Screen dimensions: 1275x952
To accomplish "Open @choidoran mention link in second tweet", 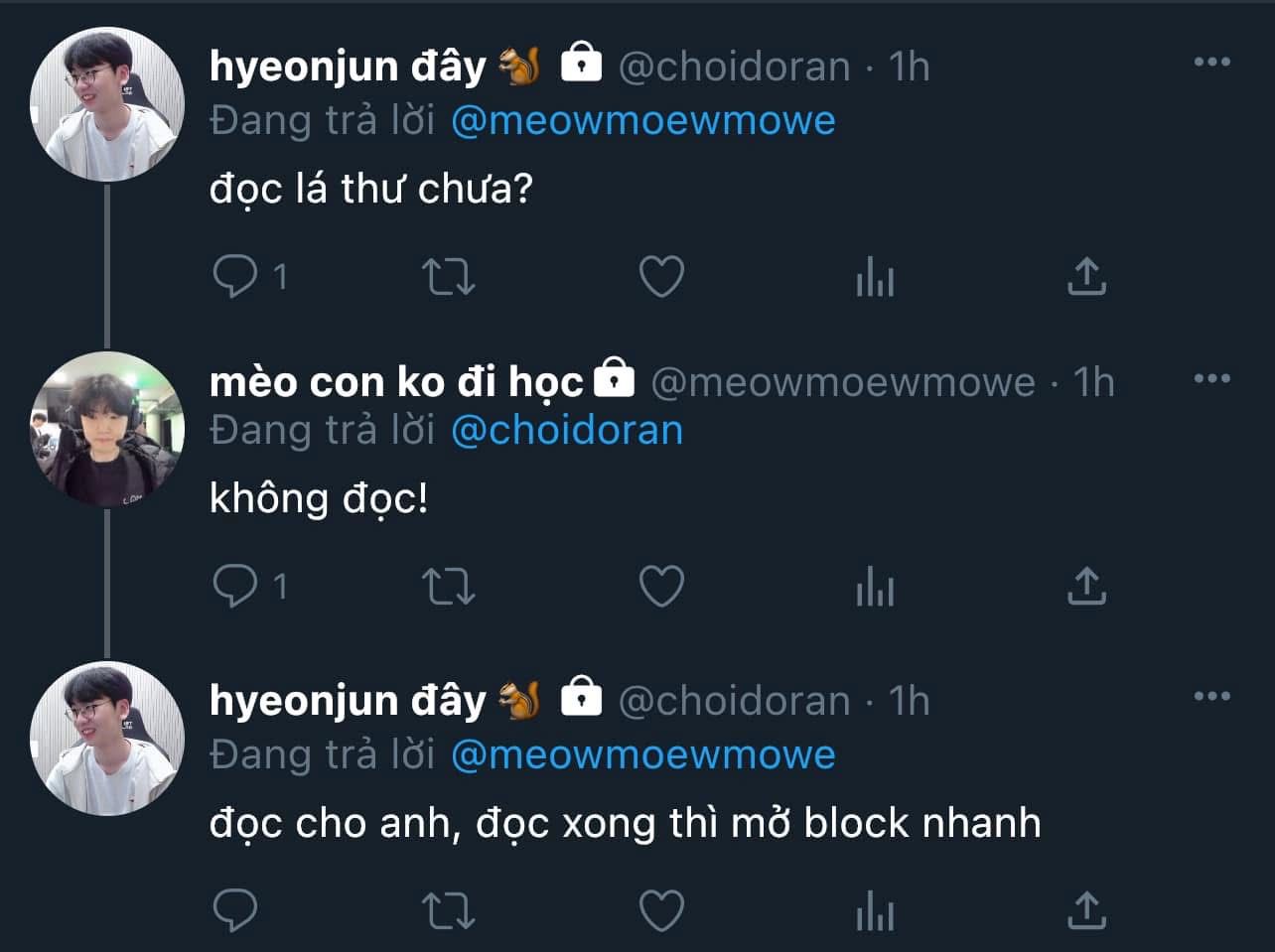I will click(566, 430).
